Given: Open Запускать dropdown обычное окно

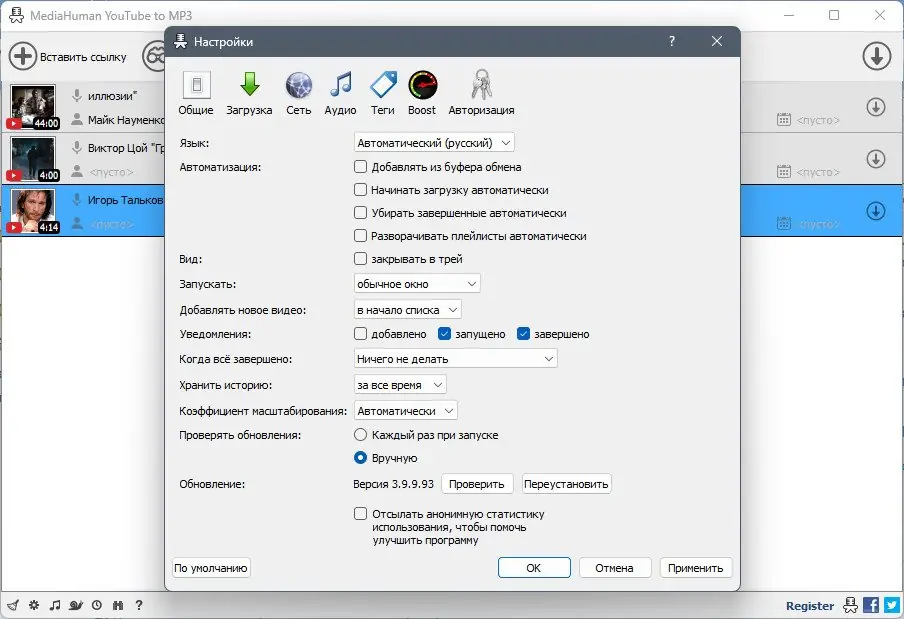Looking at the screenshot, I should (417, 284).
